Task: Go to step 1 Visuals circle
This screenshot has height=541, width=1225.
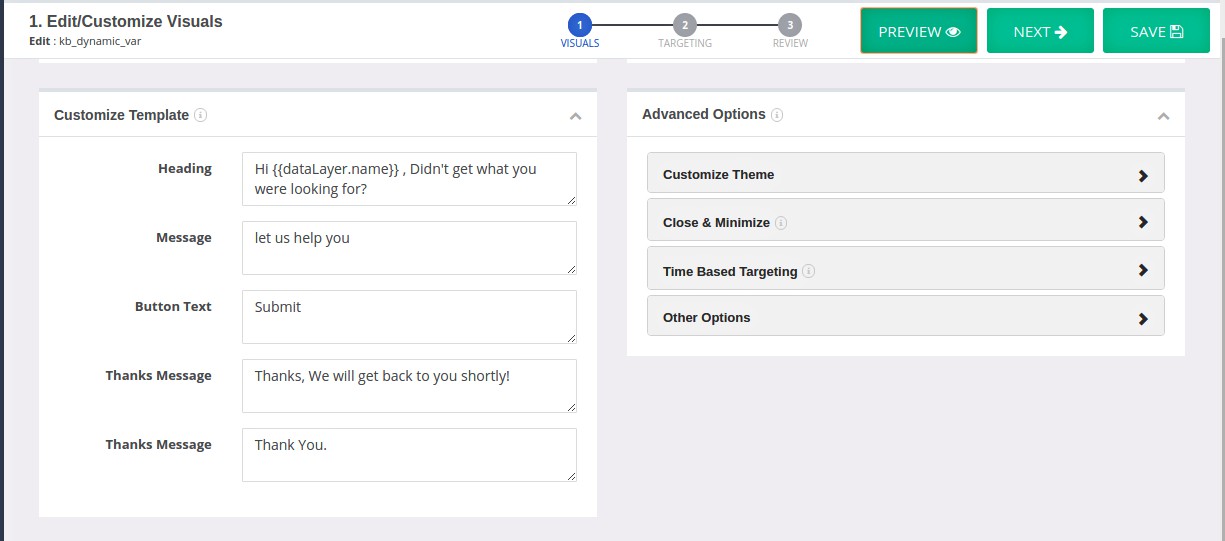Action: pyautogui.click(x=579, y=25)
